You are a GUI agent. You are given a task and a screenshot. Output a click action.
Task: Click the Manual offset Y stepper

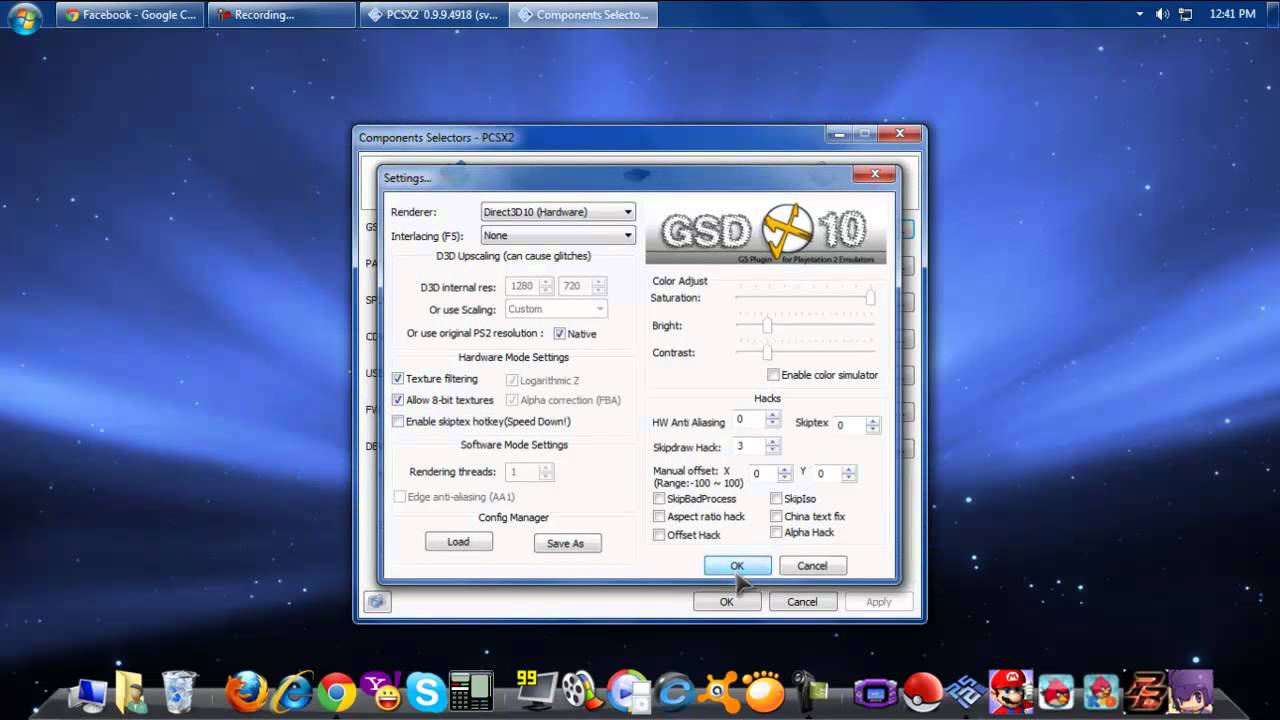[x=849, y=473]
